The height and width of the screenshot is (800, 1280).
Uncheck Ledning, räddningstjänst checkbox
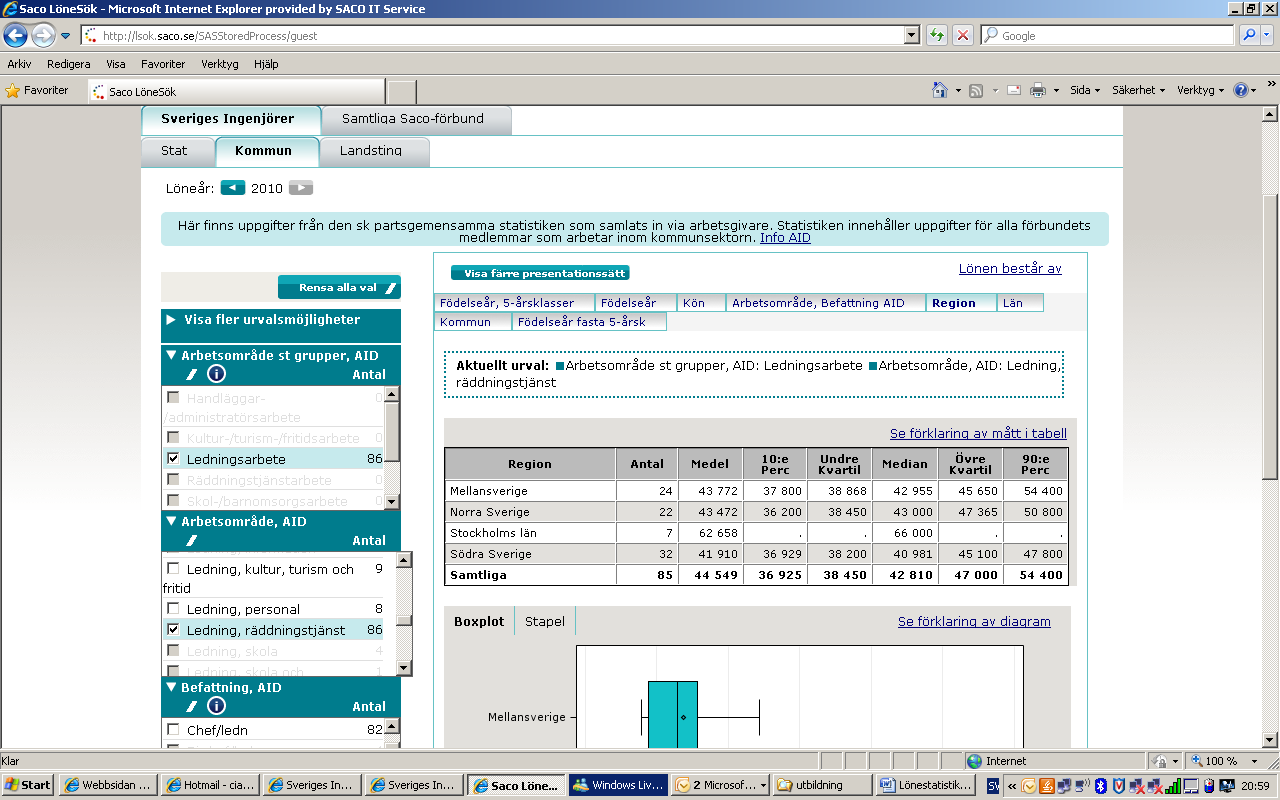pos(173,630)
